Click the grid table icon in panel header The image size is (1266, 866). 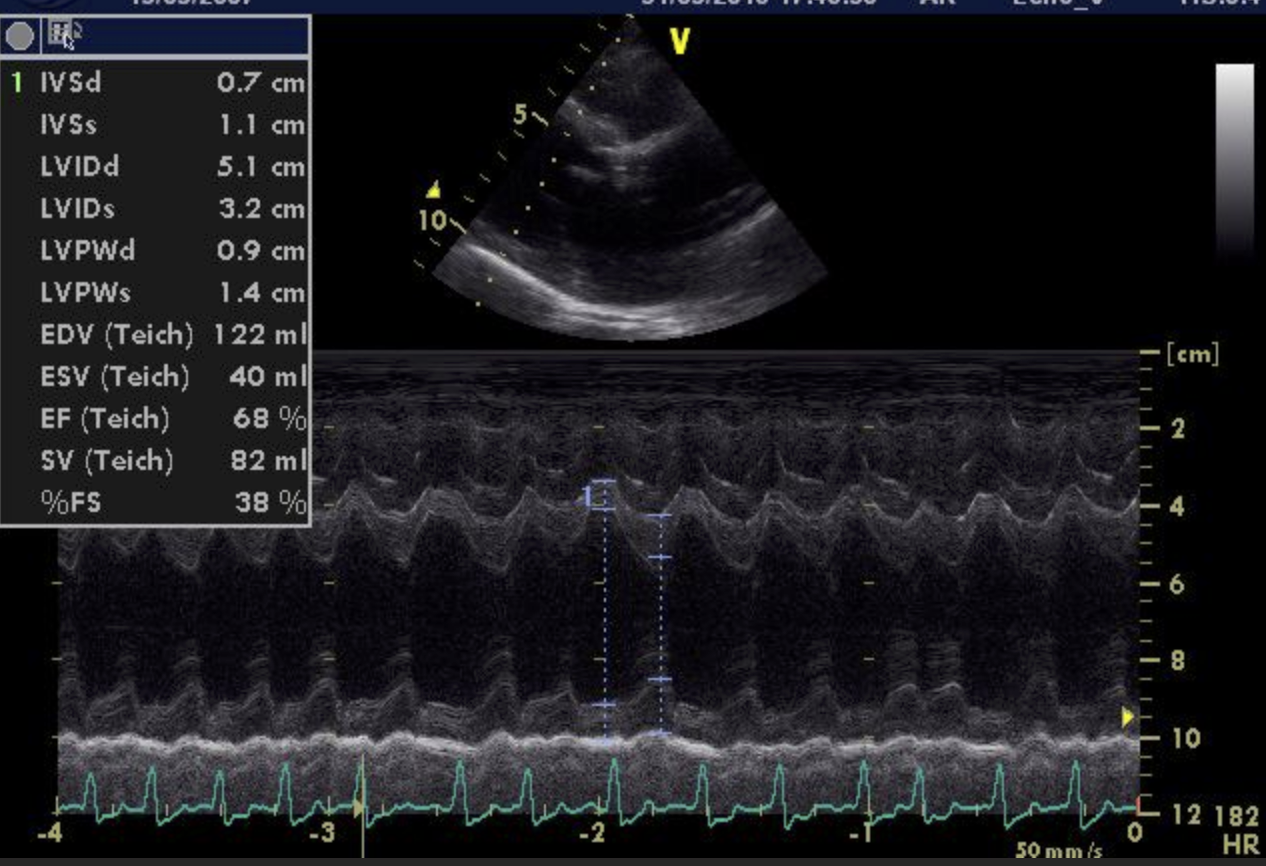[x=61, y=36]
